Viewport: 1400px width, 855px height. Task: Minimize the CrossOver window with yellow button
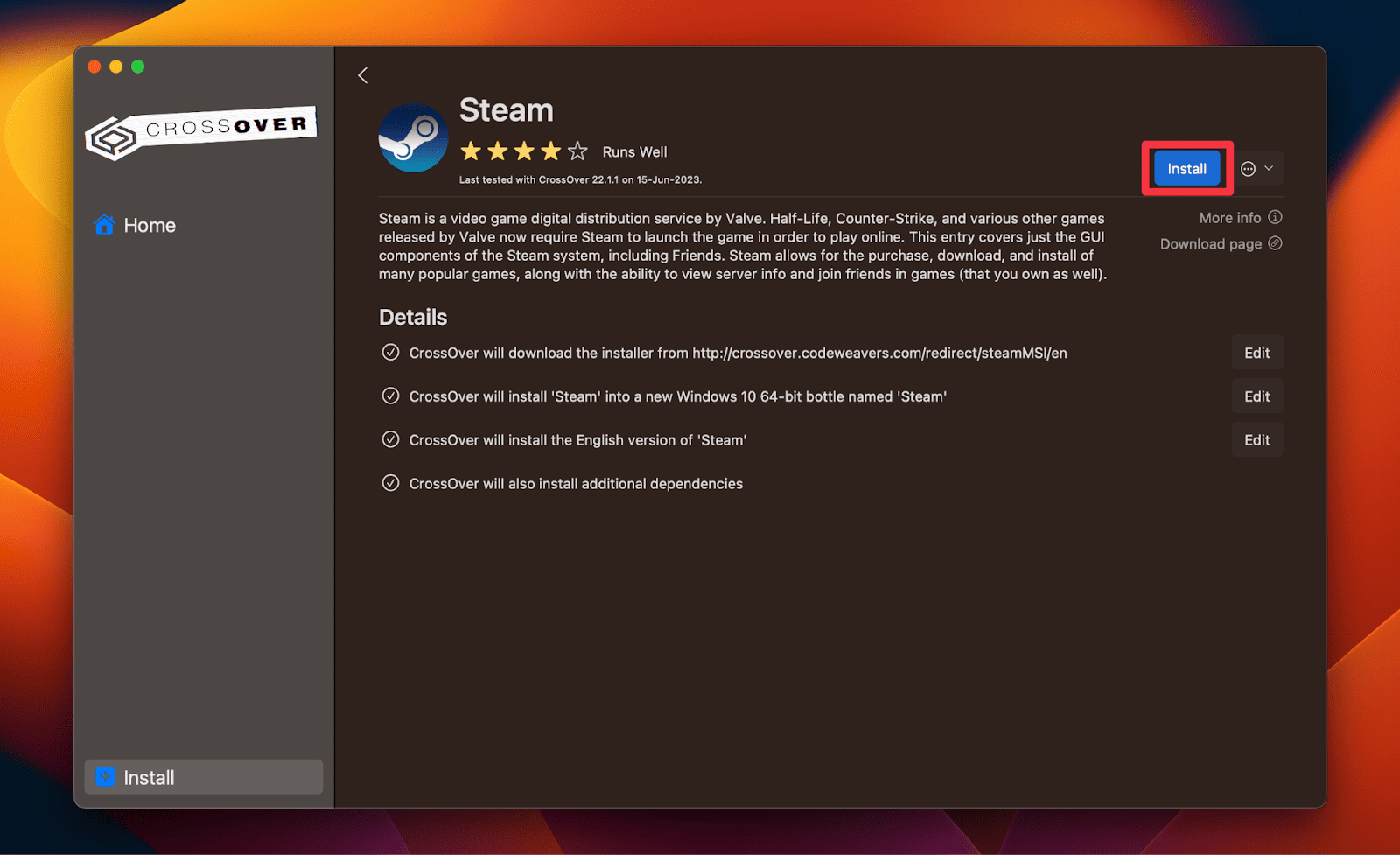coord(115,67)
